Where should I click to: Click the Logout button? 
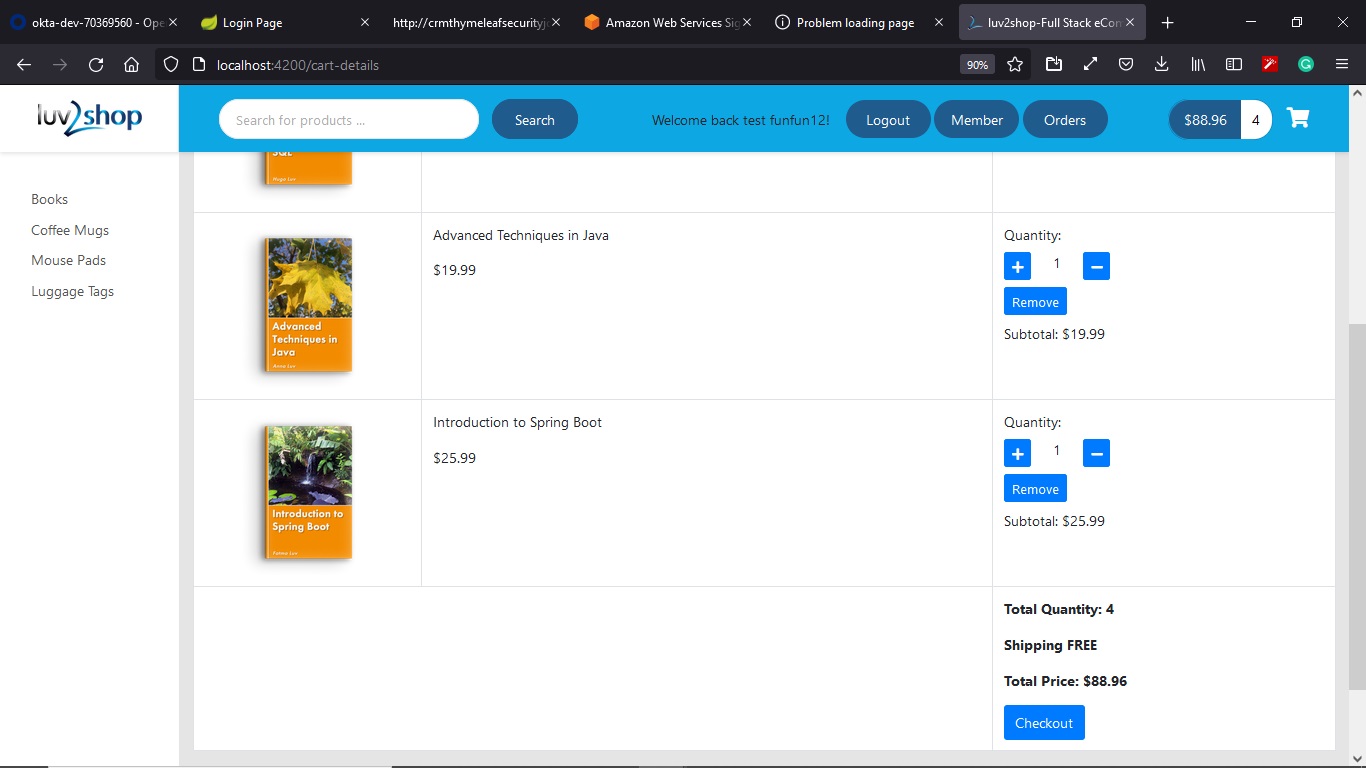tap(888, 119)
